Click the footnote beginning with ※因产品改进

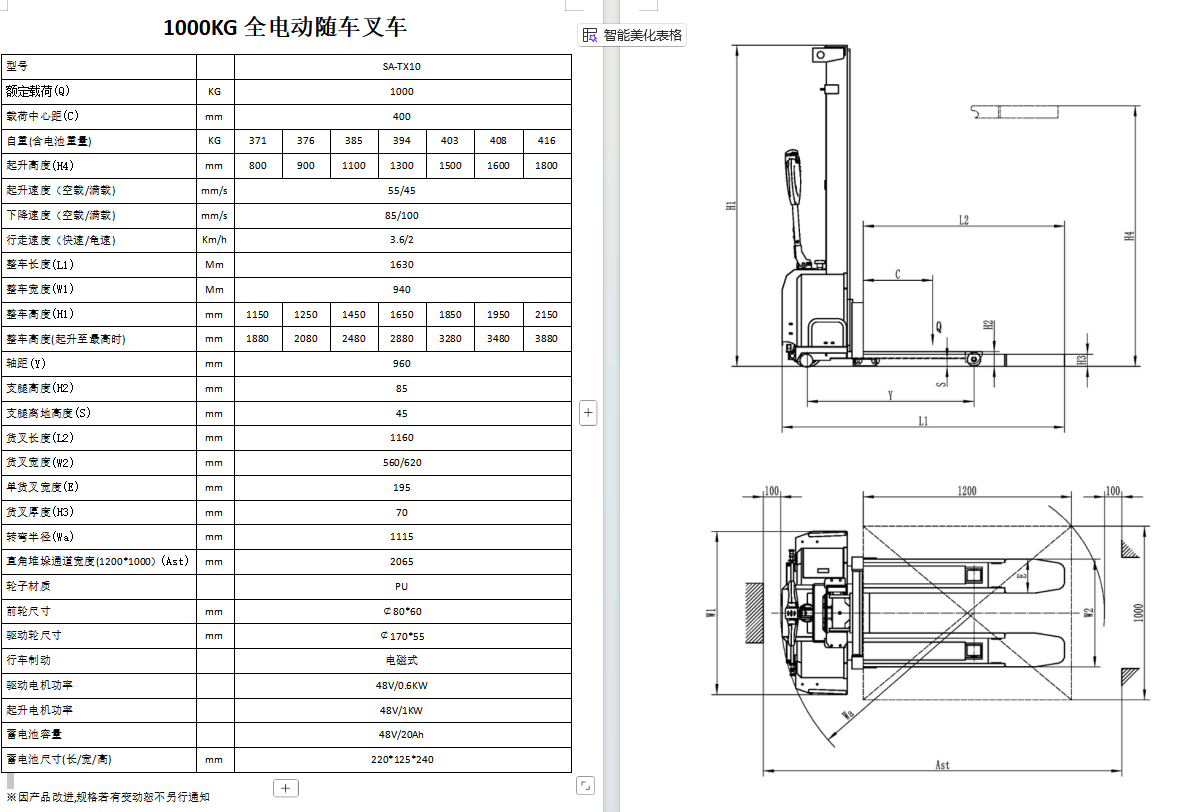click(108, 796)
